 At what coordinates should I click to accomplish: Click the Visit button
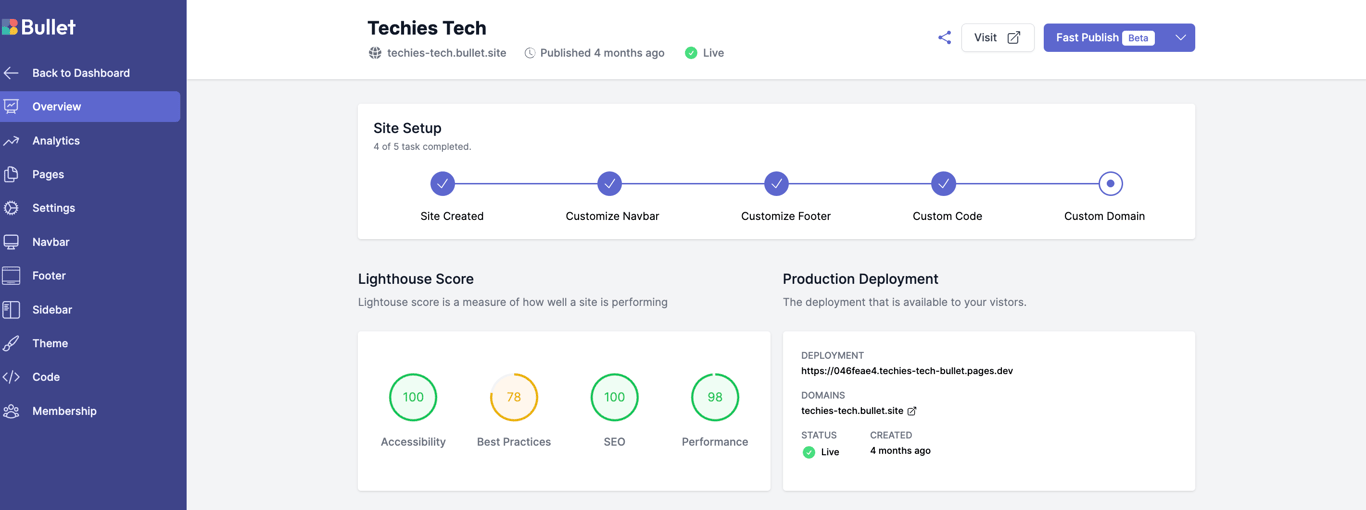coord(997,38)
